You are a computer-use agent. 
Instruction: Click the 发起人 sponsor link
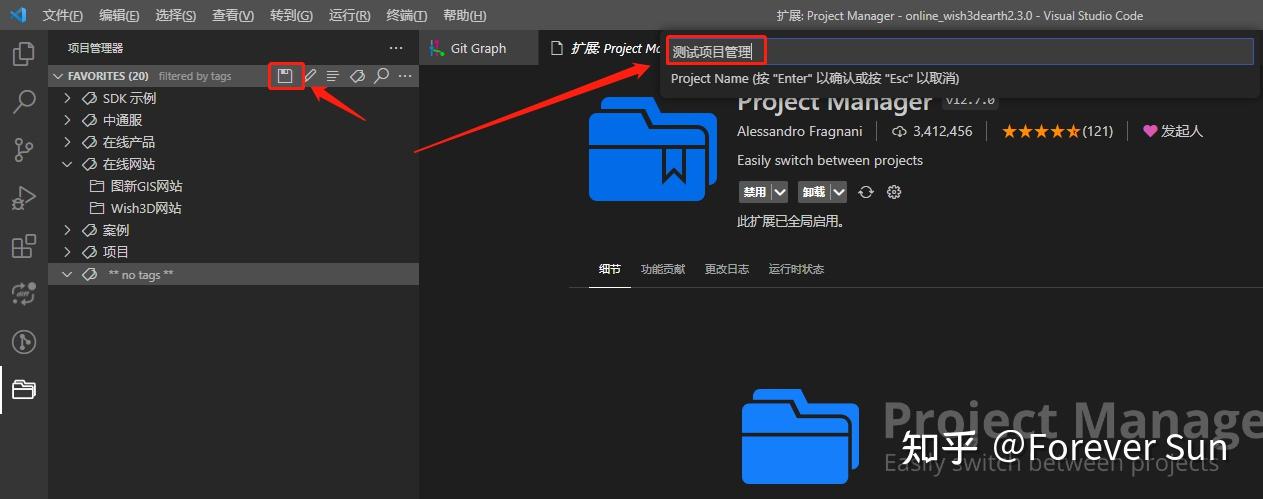tap(1181, 131)
